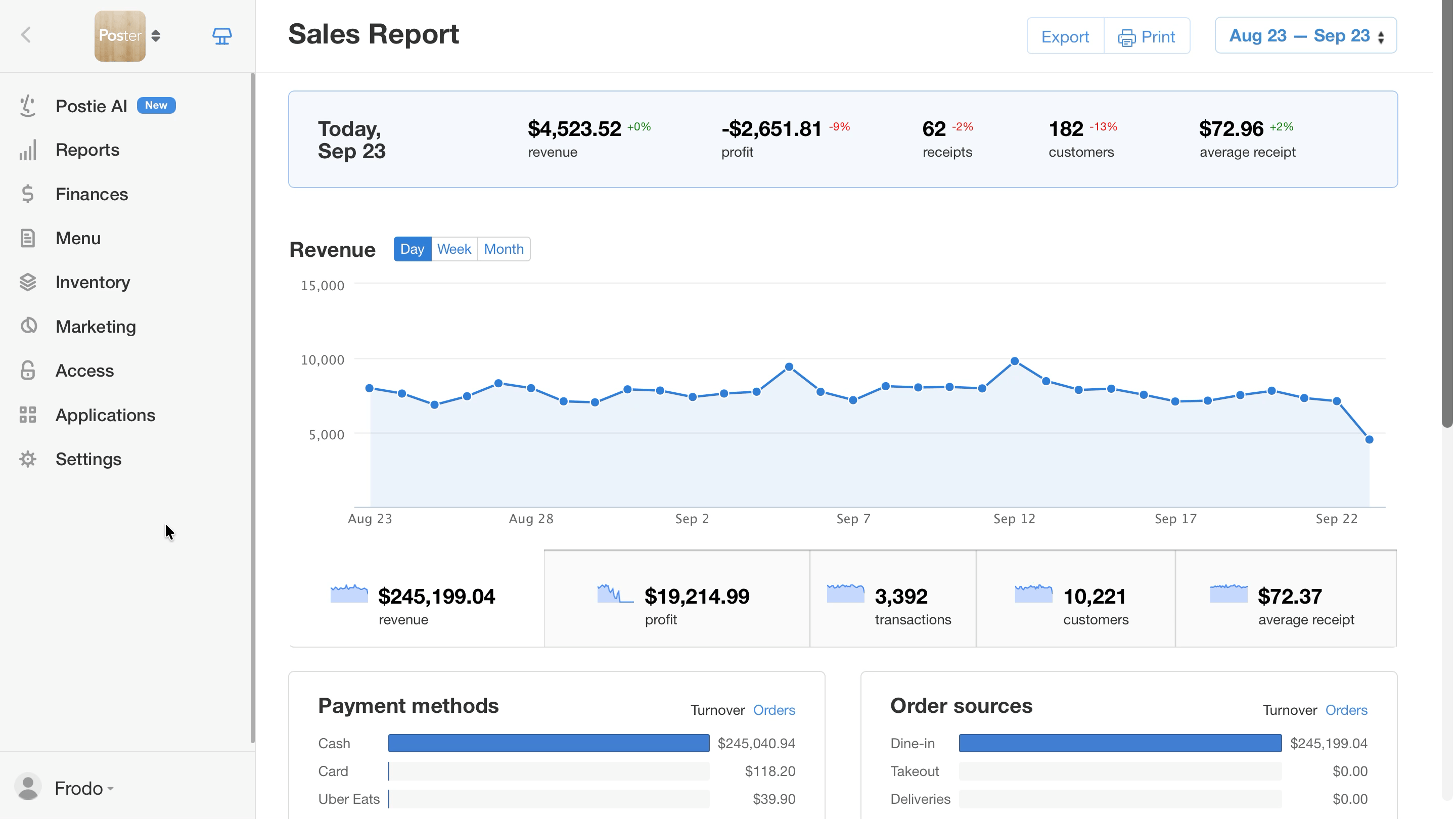Select the Aug 23 first chart data point
Screen dimensions: 1456x819
click(370, 388)
